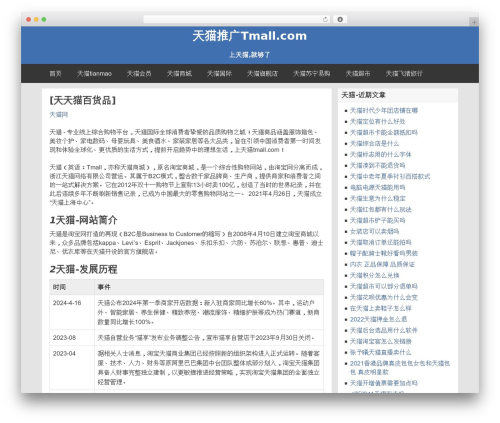The image size is (500, 423).
Task: Open article 天猫红包都有什么玩法
Action: 381,209
